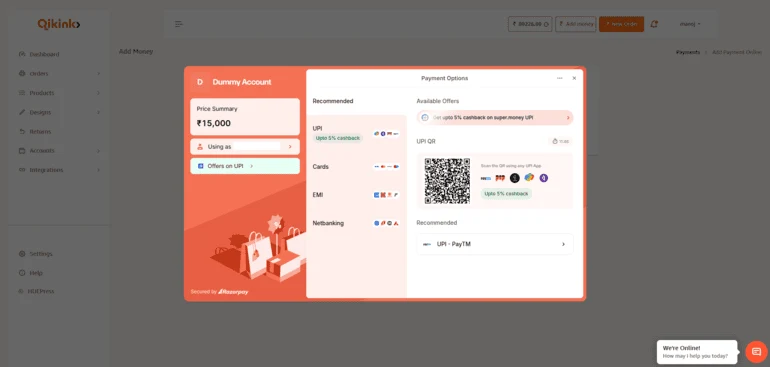Click the New Order button
This screenshot has width=770, height=367.
tap(621, 24)
